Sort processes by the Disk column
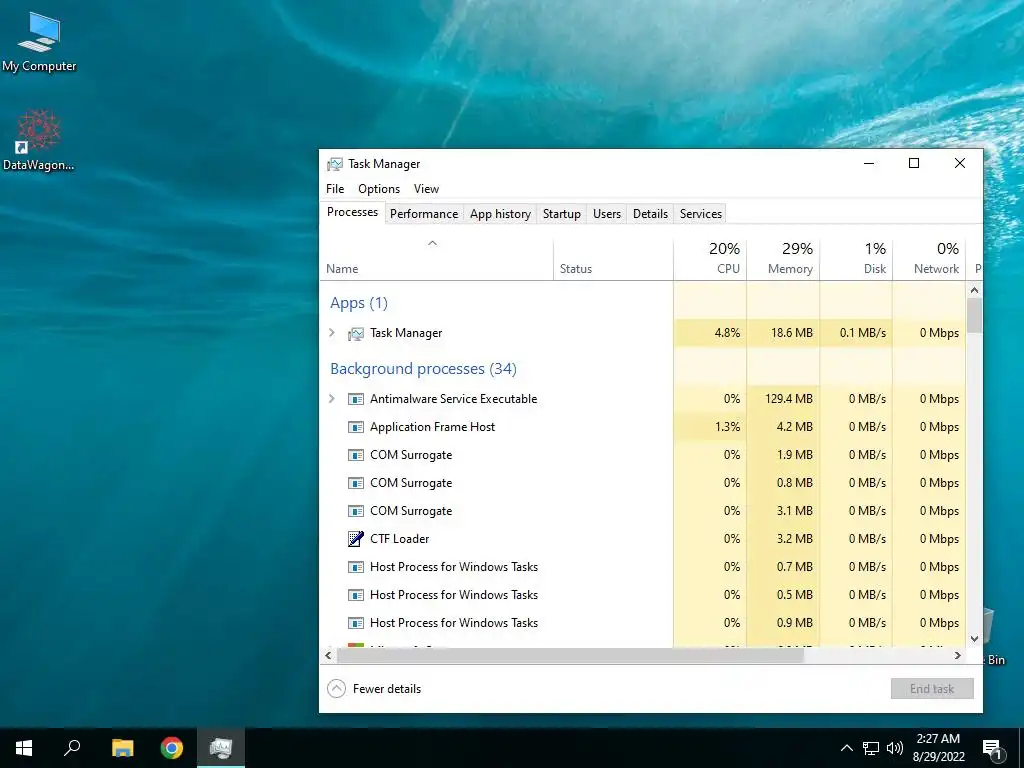Screen dimensions: 1024x768 (856, 260)
